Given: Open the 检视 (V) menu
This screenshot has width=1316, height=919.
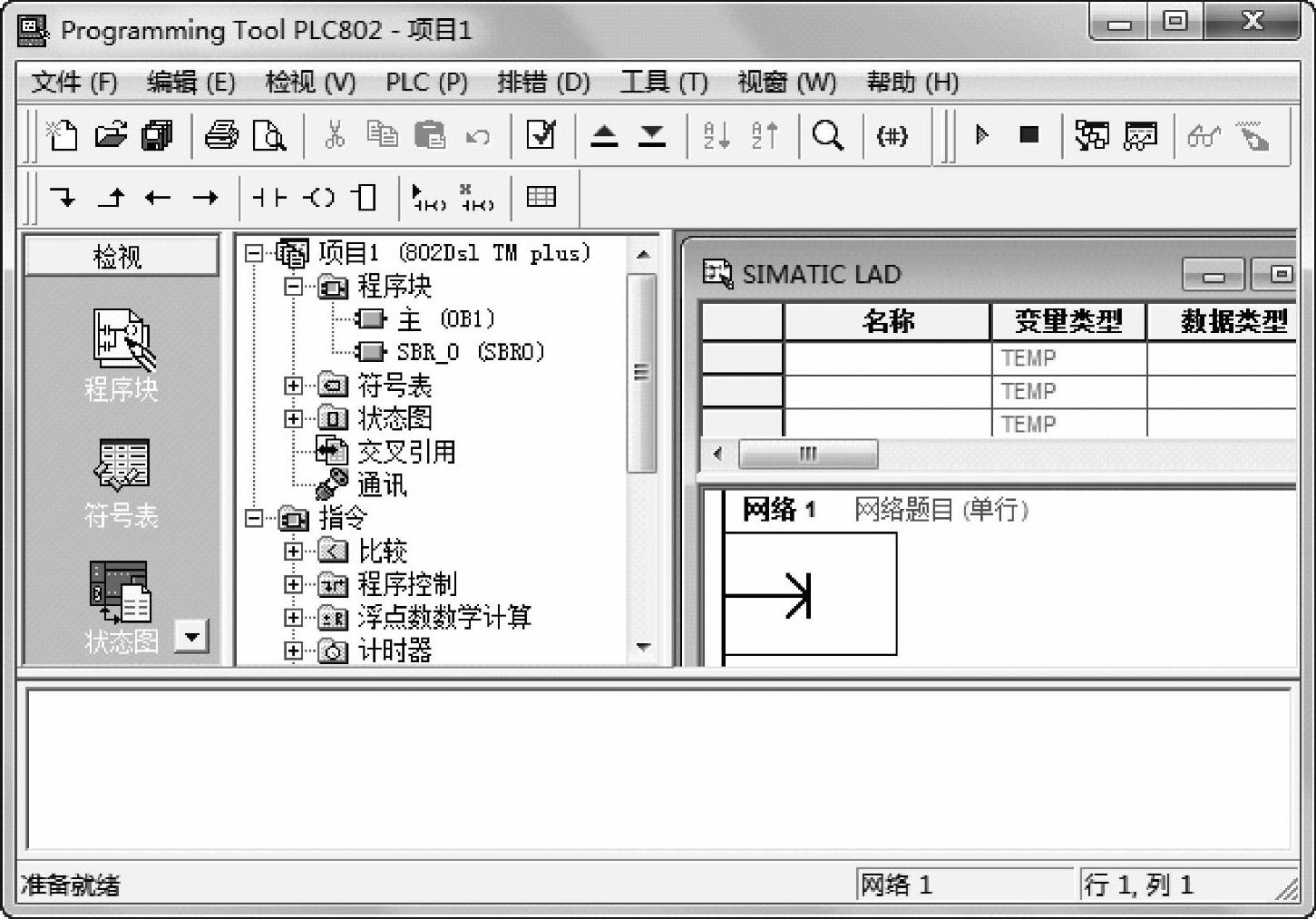Looking at the screenshot, I should [310, 83].
